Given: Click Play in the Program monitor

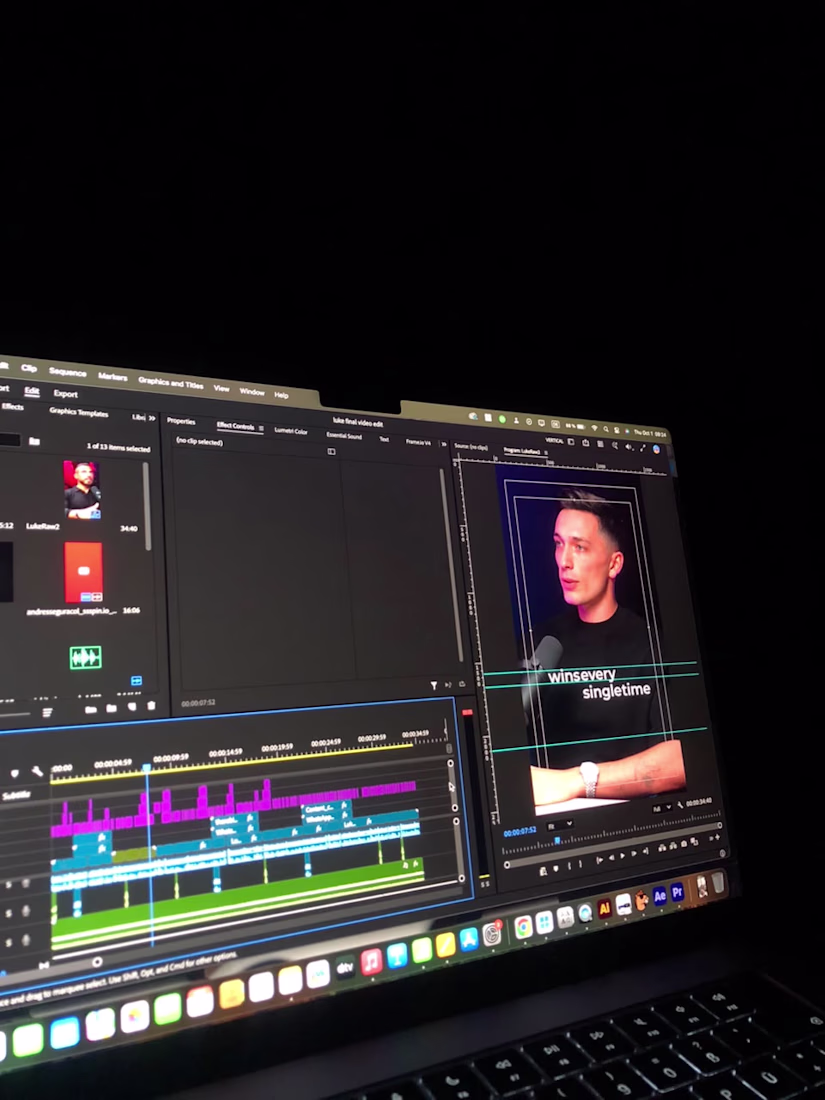Looking at the screenshot, I should point(621,856).
